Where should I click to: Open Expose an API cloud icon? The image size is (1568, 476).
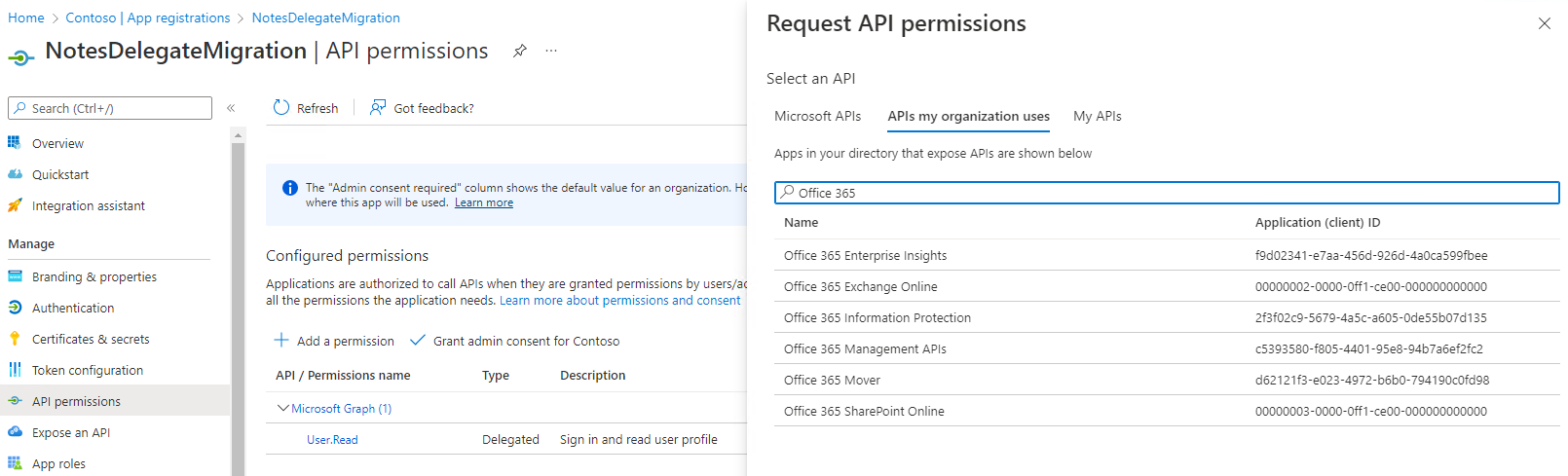[15, 432]
